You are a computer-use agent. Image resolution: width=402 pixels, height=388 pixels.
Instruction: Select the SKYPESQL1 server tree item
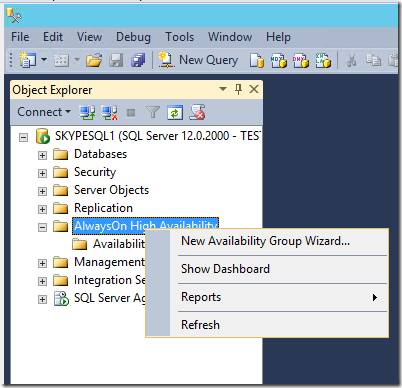[157, 136]
